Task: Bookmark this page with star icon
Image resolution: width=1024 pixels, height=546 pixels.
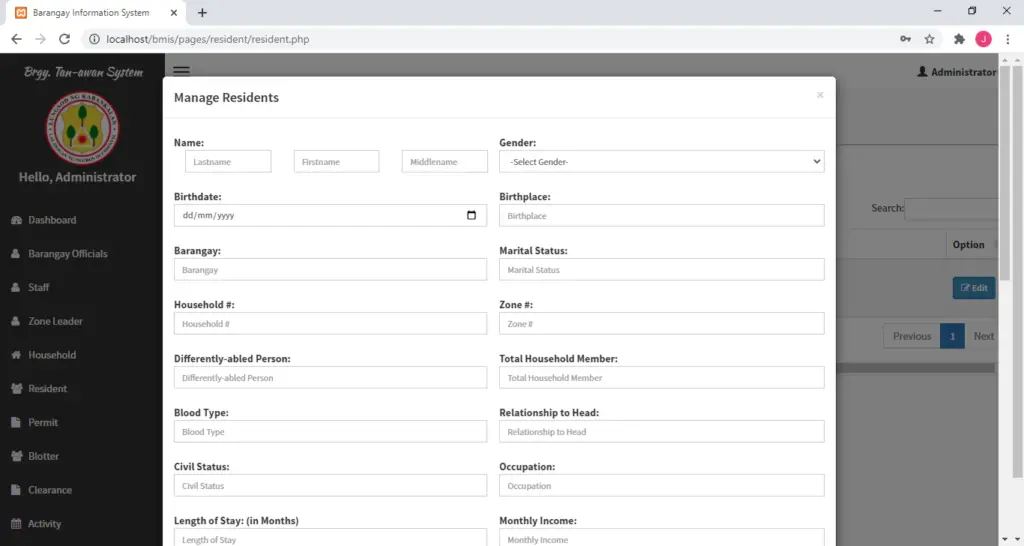Action: pos(929,39)
